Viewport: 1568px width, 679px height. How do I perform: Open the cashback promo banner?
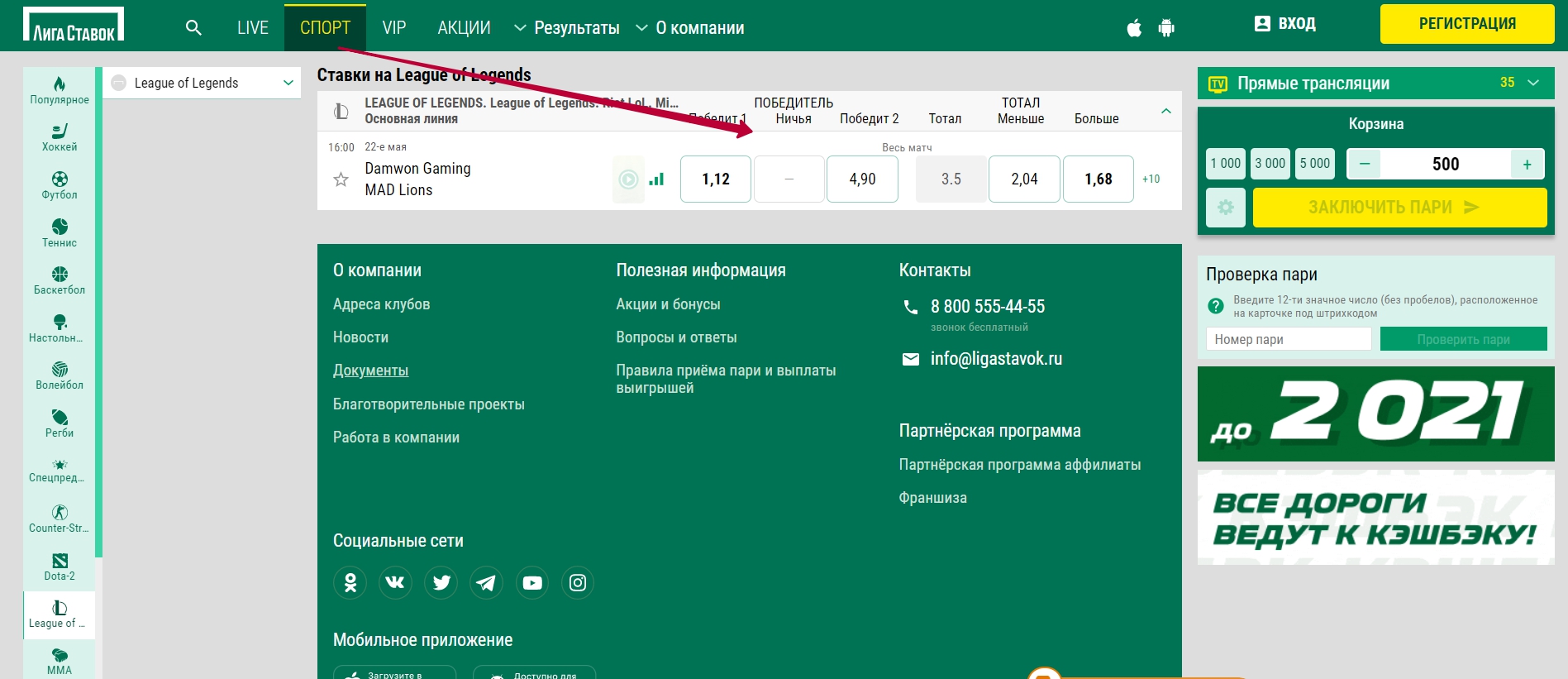(x=1375, y=518)
